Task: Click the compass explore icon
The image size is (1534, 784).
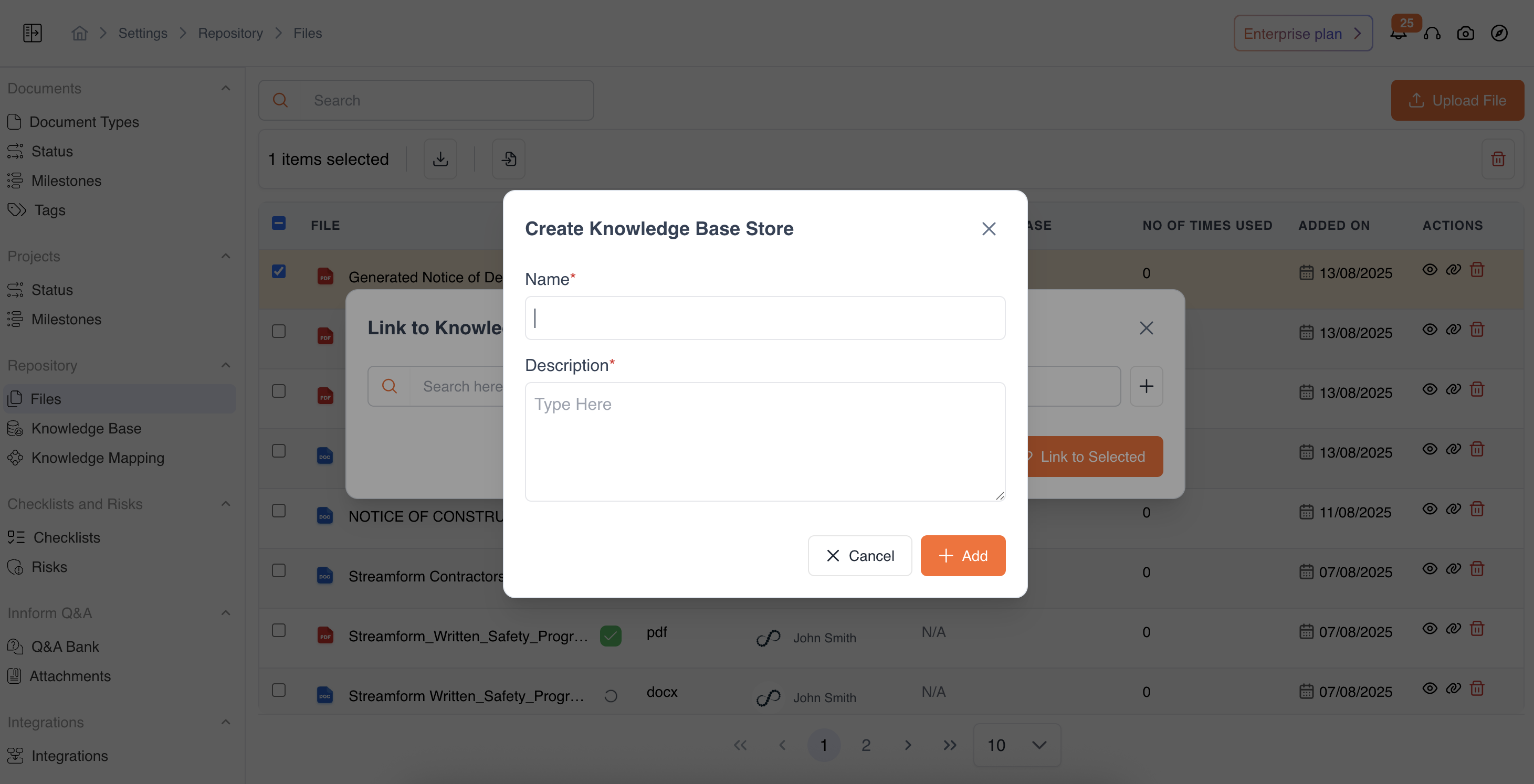Action: click(x=1499, y=34)
